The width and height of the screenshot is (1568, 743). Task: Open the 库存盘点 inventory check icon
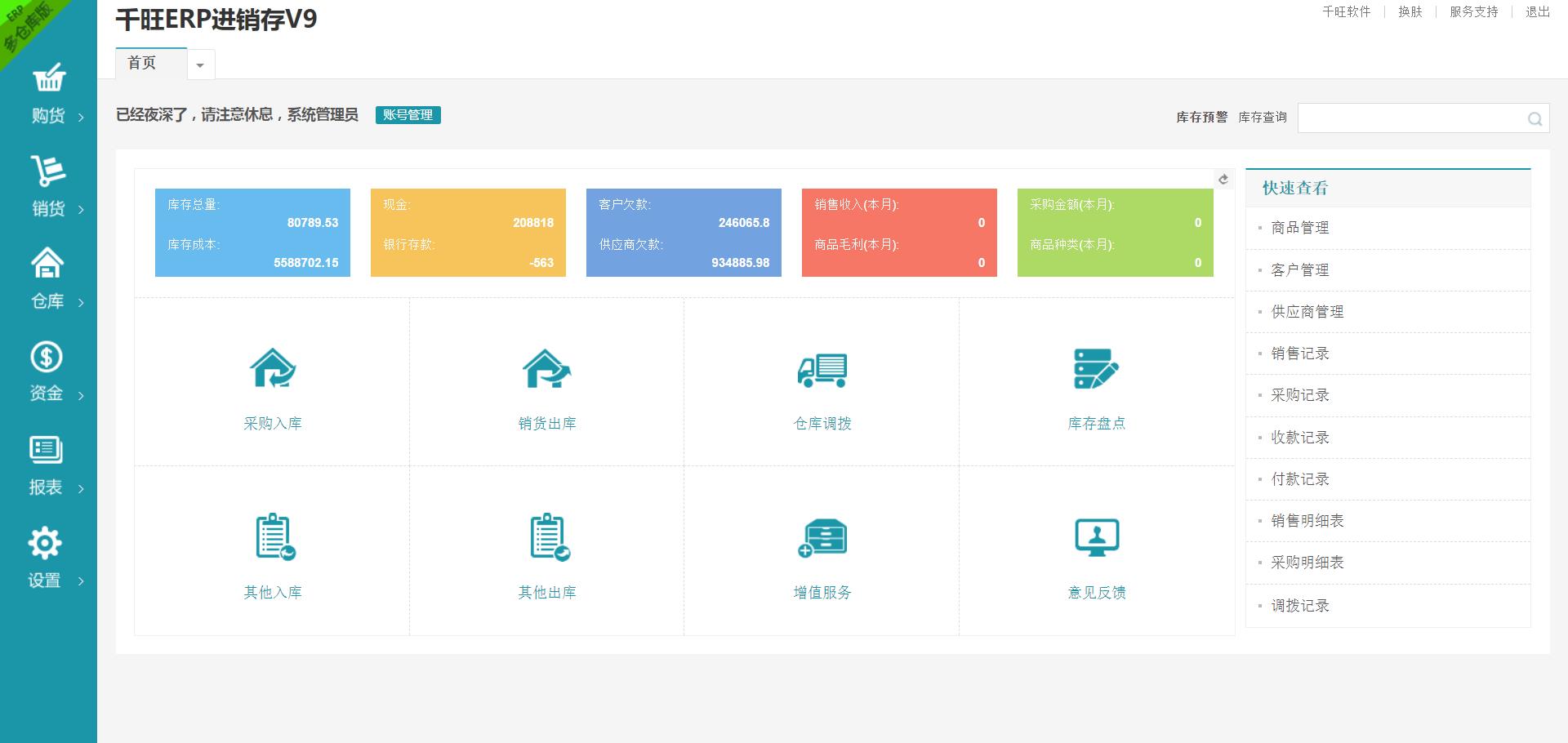[1096, 369]
